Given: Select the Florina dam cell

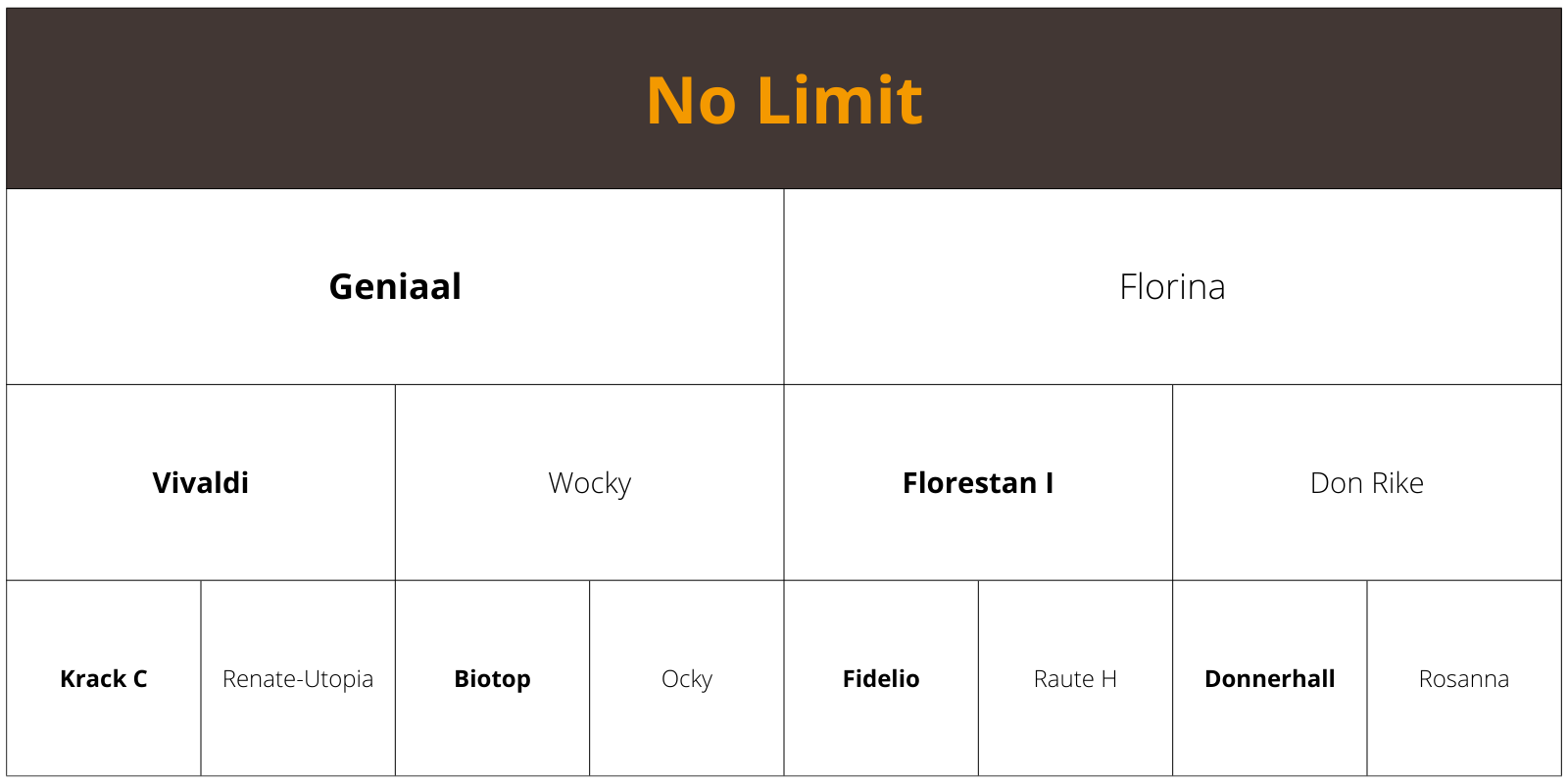Looking at the screenshot, I should click(x=1173, y=286).
